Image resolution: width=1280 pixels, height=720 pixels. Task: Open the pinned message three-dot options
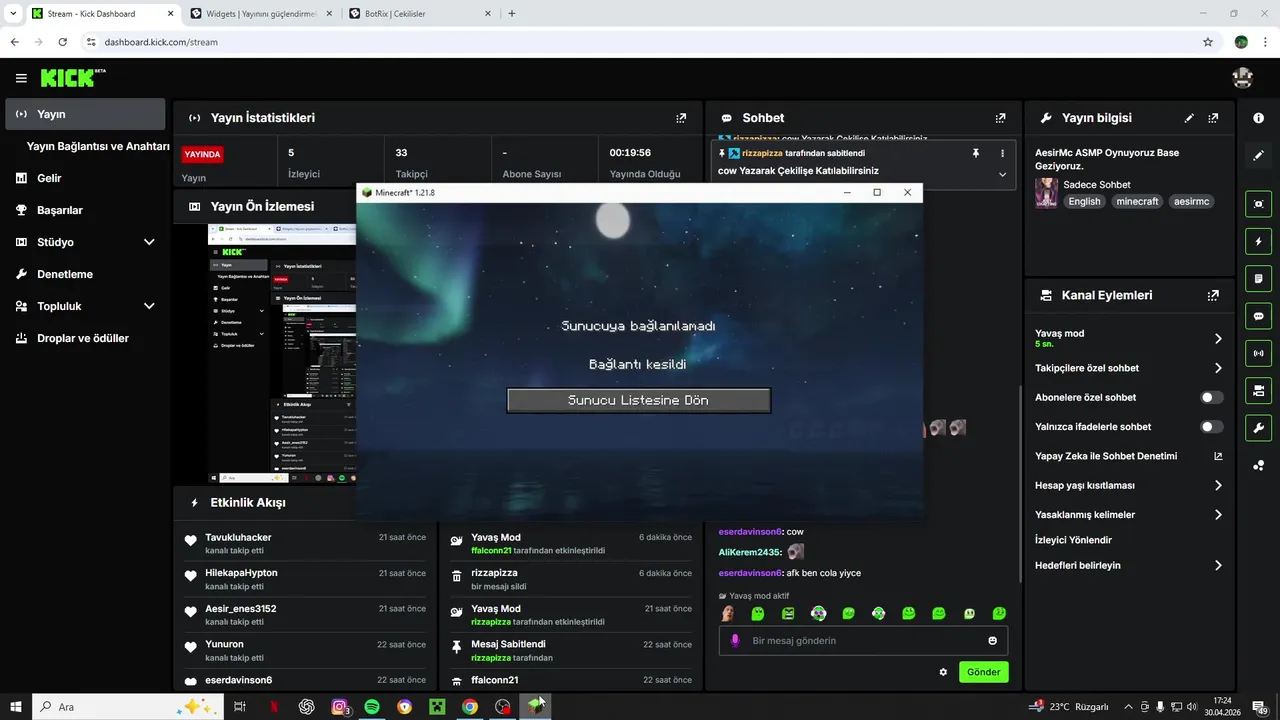point(1002,153)
